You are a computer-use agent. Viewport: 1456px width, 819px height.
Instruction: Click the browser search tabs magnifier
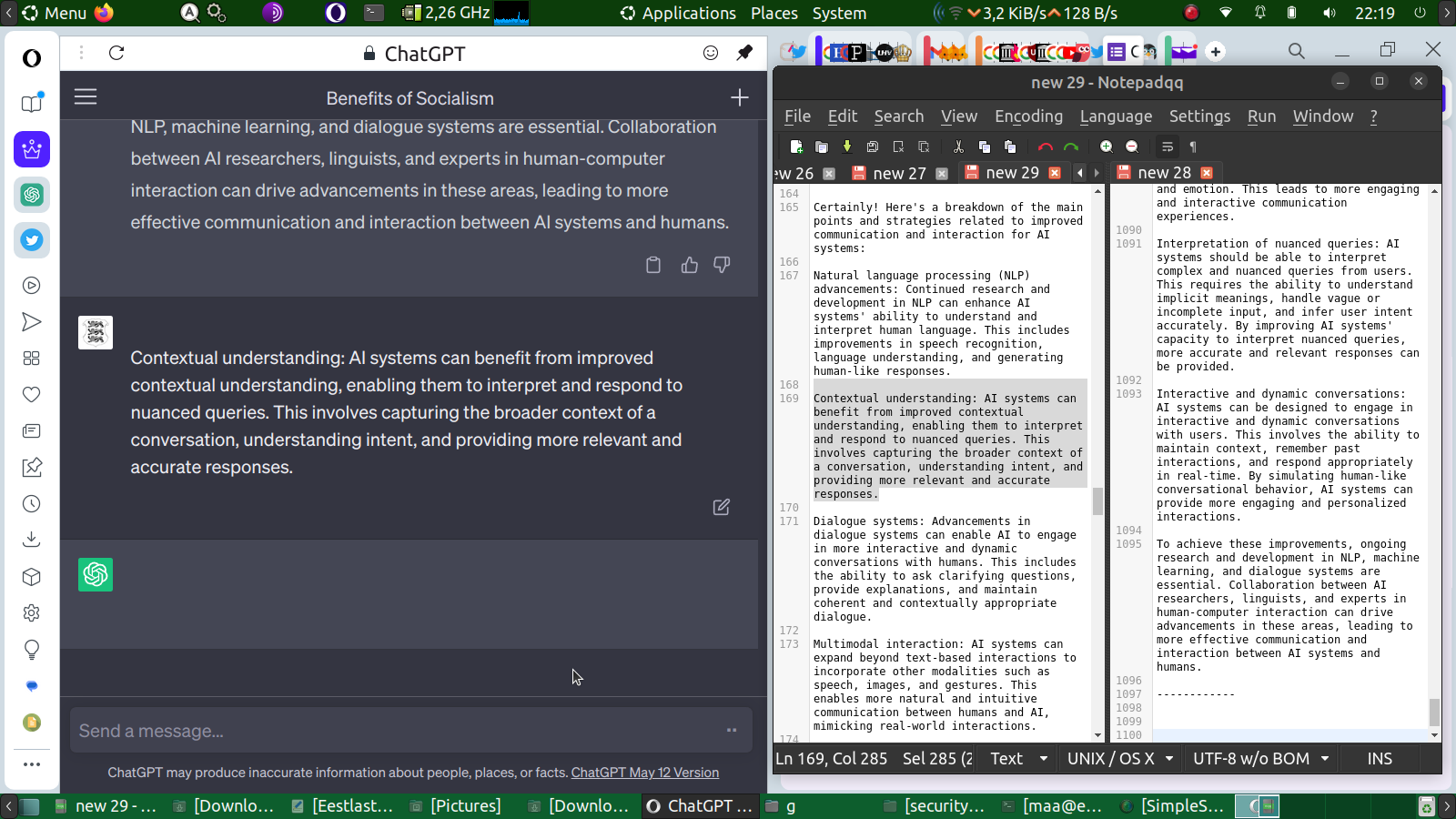coord(1297,51)
